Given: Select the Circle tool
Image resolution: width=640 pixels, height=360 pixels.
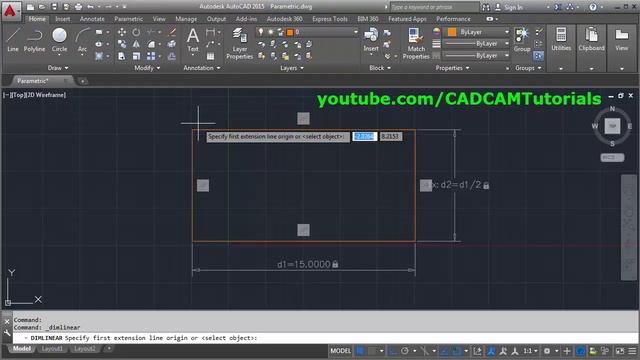Looking at the screenshot, I should [x=59, y=40].
